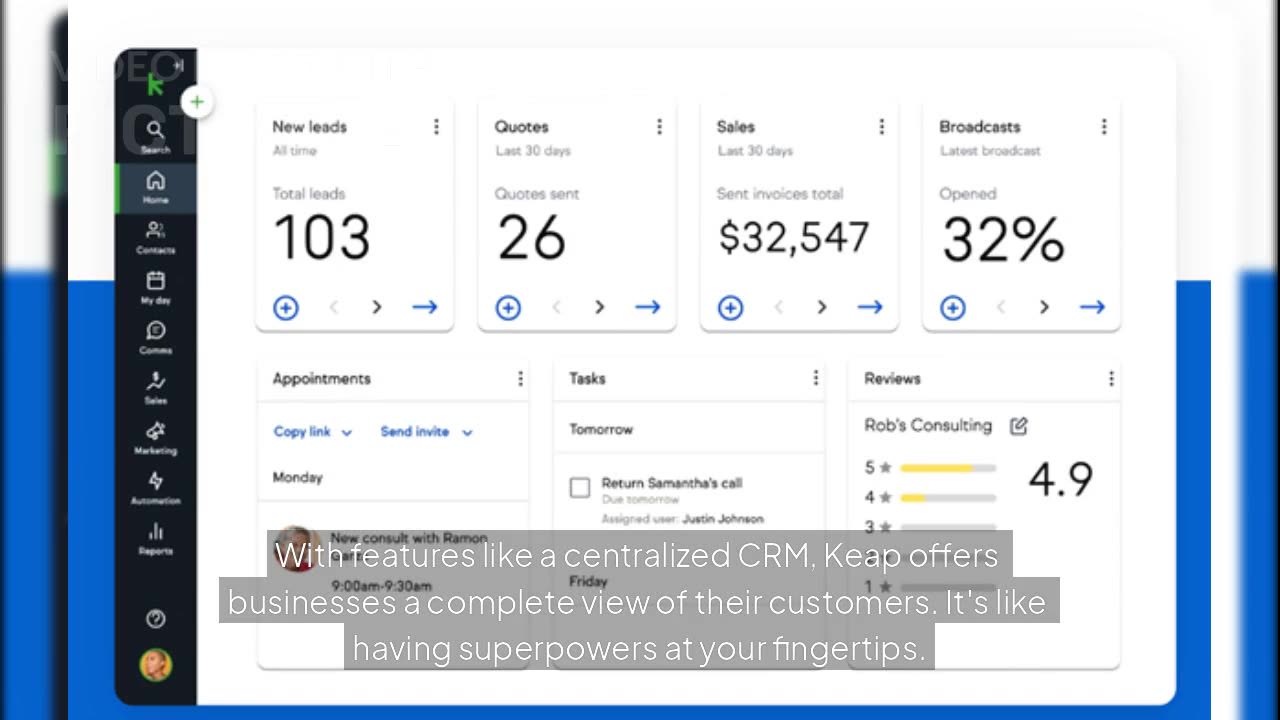Screen dimensions: 1280x720
Task: Show next Quotes metric
Action: 600,307
